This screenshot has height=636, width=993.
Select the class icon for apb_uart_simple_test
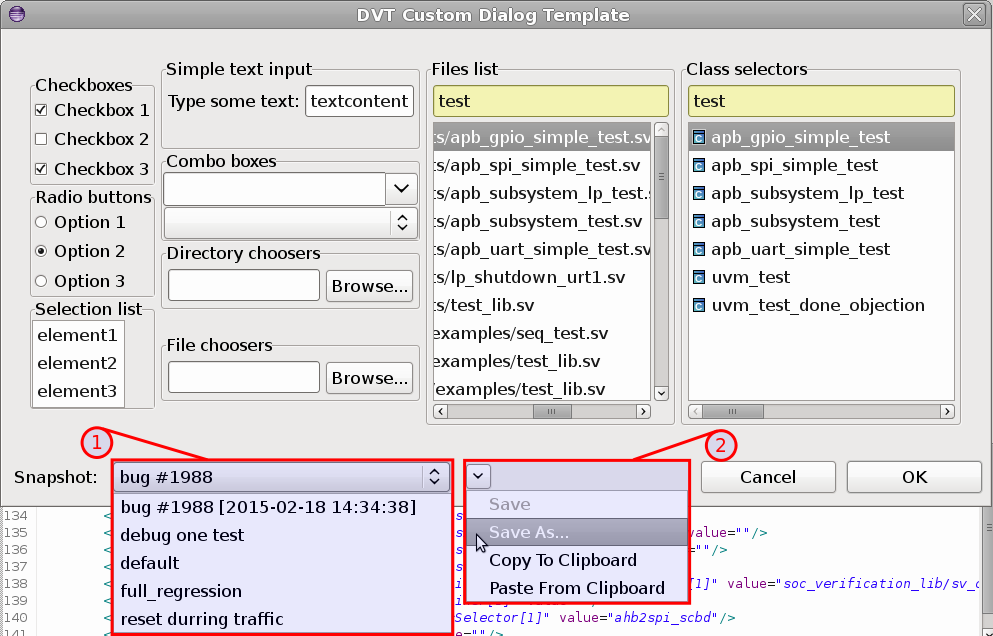click(697, 249)
